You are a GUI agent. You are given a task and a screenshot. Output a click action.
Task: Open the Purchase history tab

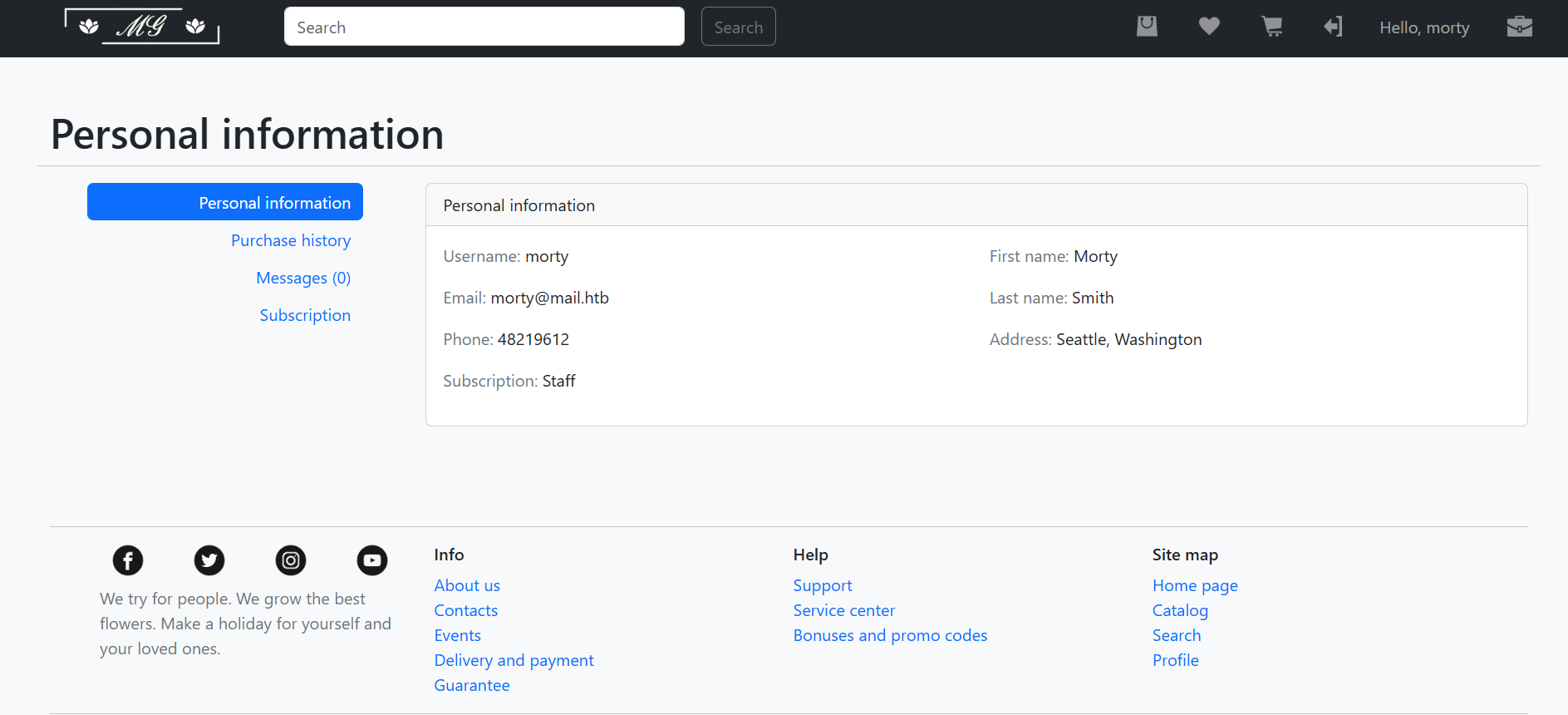pos(291,240)
